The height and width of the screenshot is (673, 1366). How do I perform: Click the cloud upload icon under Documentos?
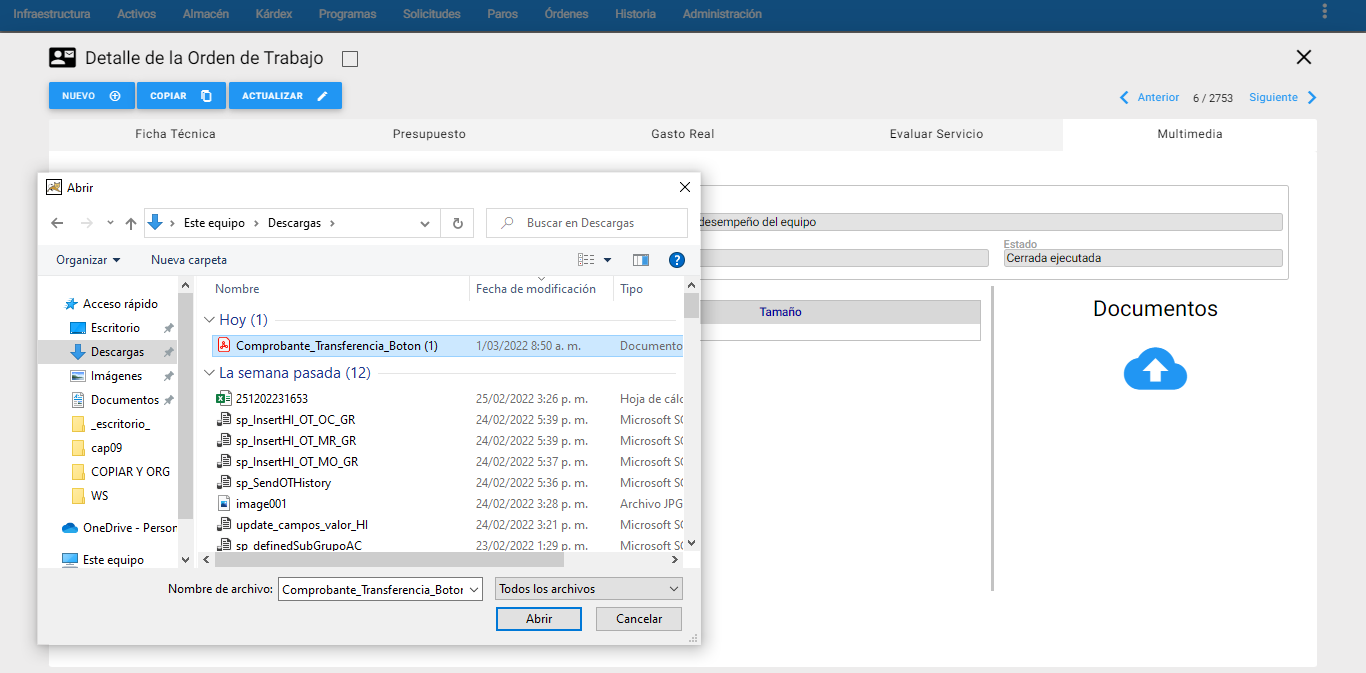point(1155,370)
